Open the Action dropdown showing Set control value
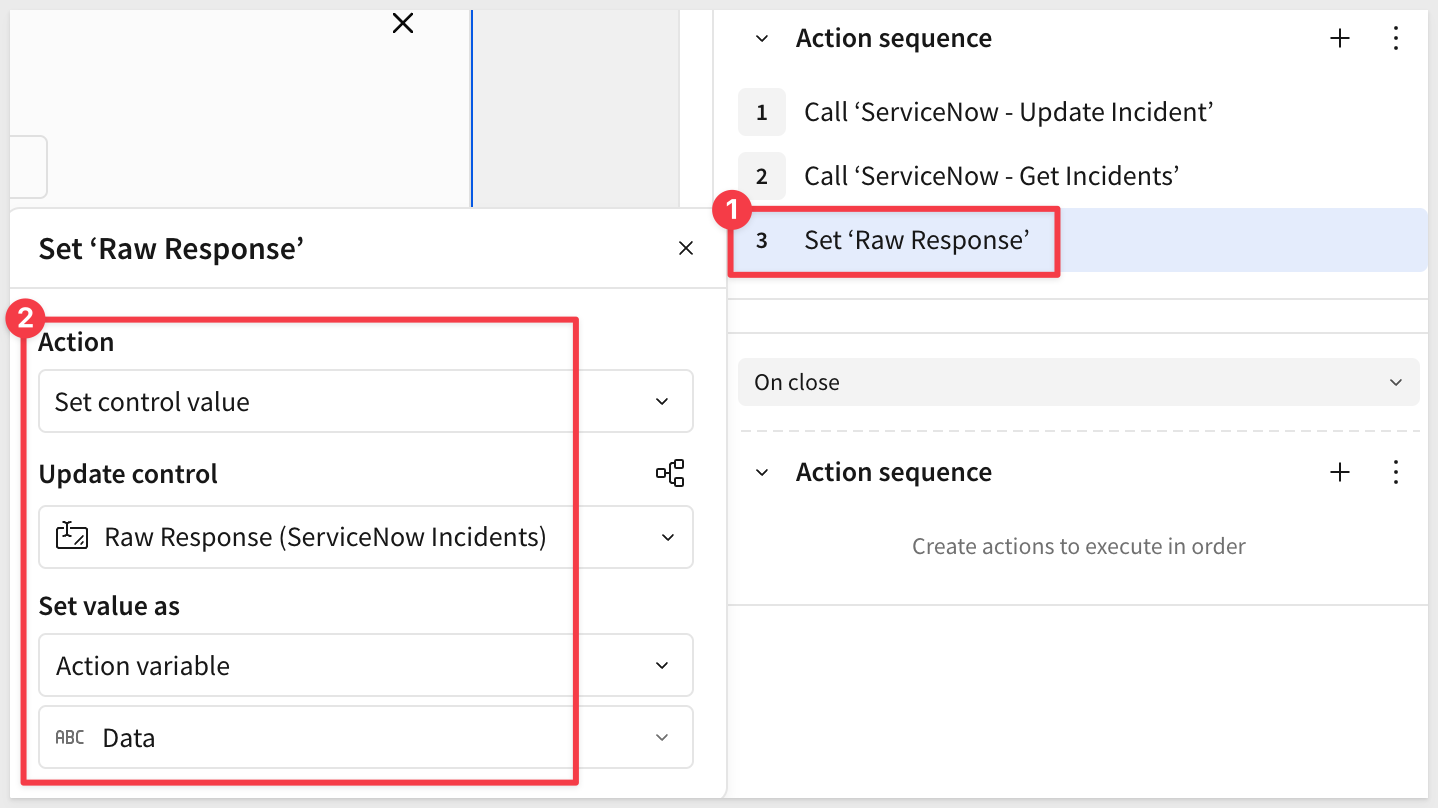 pos(365,402)
